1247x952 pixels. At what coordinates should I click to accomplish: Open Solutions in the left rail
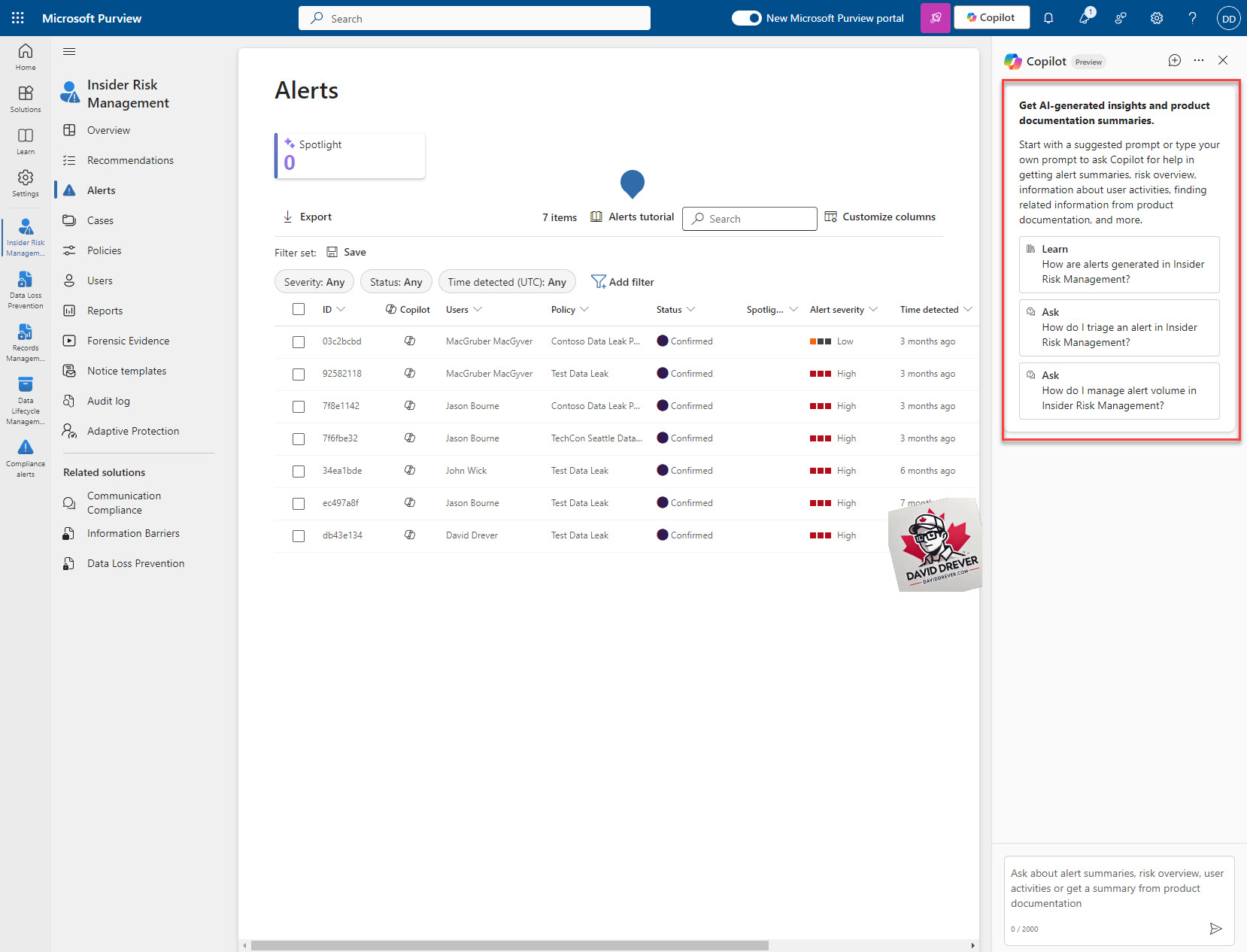click(x=26, y=99)
